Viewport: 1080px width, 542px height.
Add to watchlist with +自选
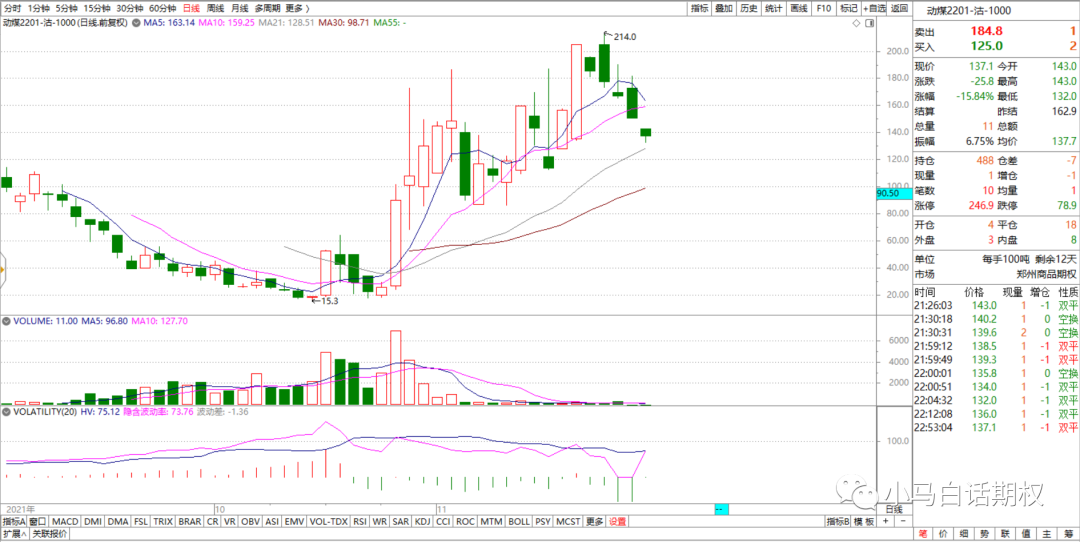(x=874, y=8)
